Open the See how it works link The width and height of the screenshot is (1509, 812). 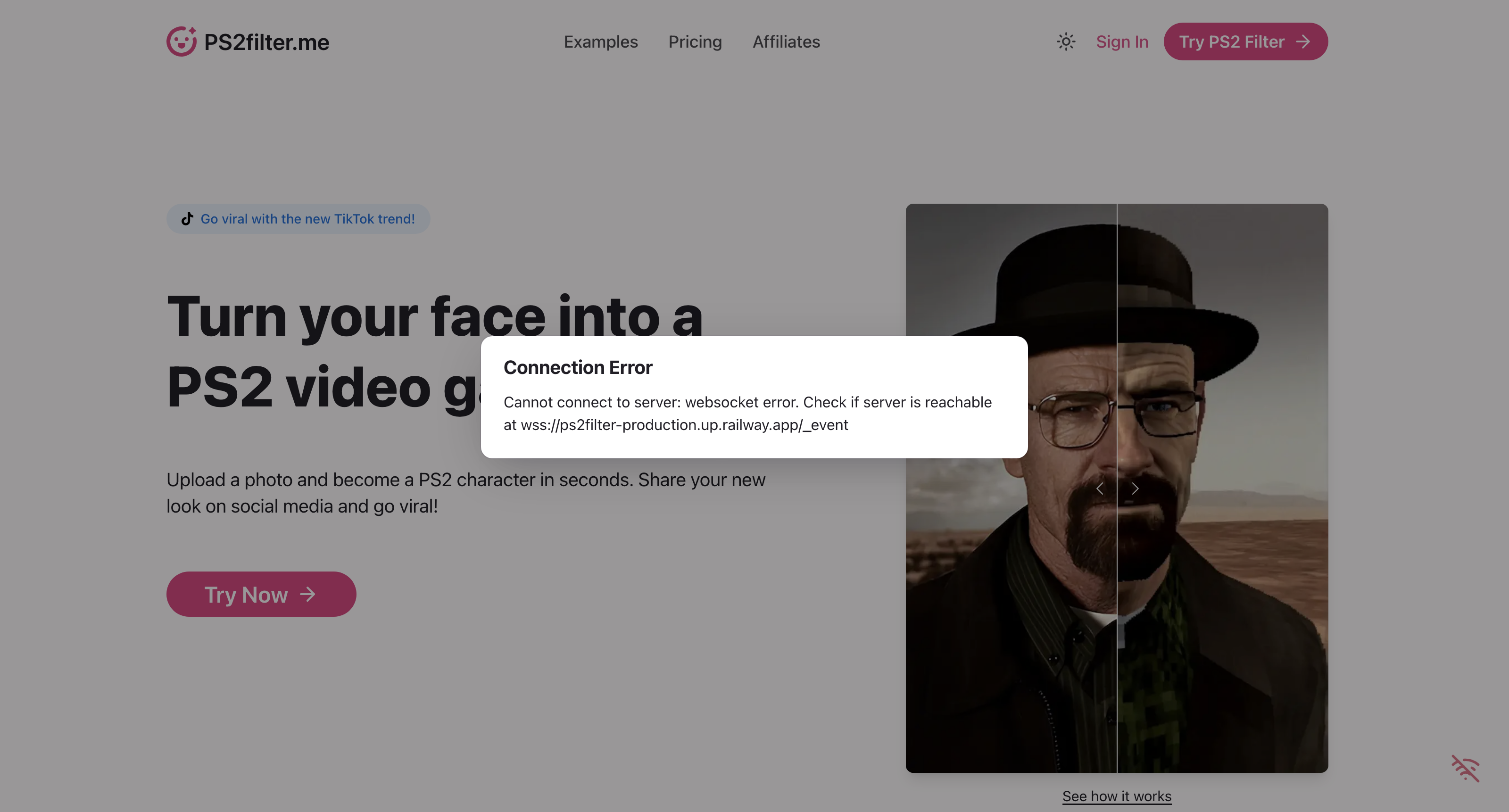(x=1117, y=796)
